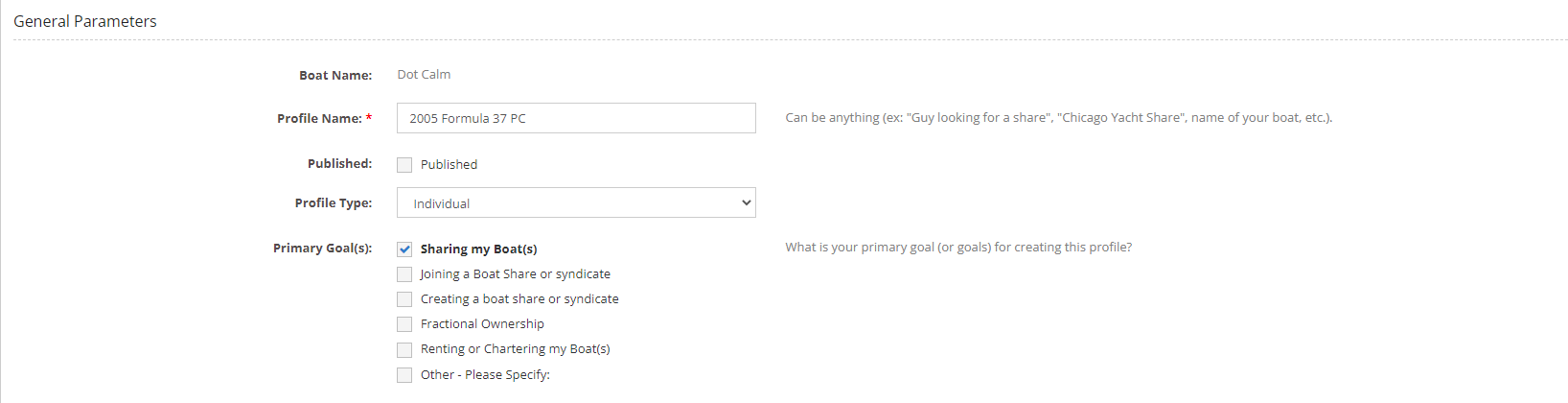1568x403 pixels.
Task: Enable the Fractional Ownership option
Action: [x=404, y=324]
